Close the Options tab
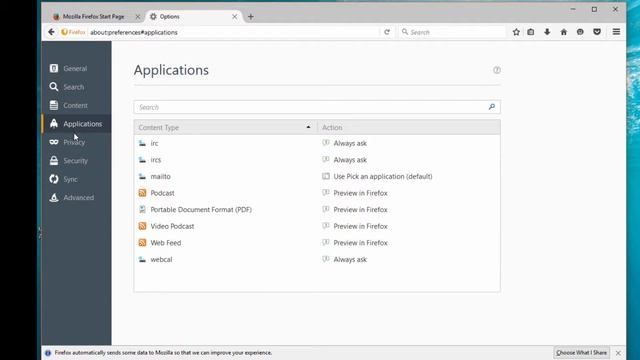The width and height of the screenshot is (640, 360). pyautogui.click(x=235, y=17)
